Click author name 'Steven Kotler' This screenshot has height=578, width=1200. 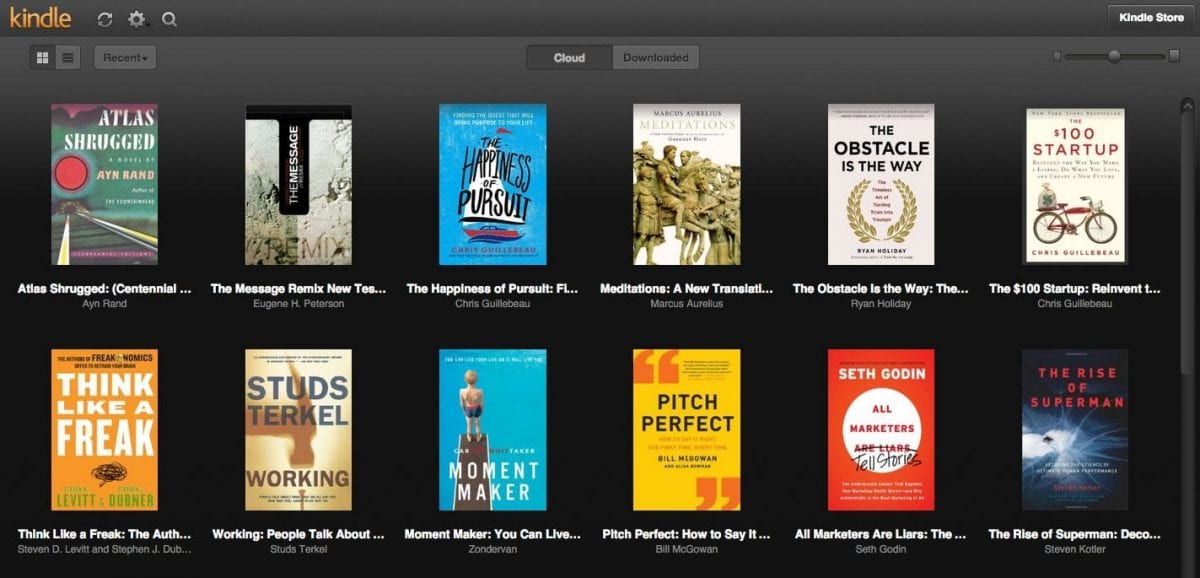coord(1075,549)
